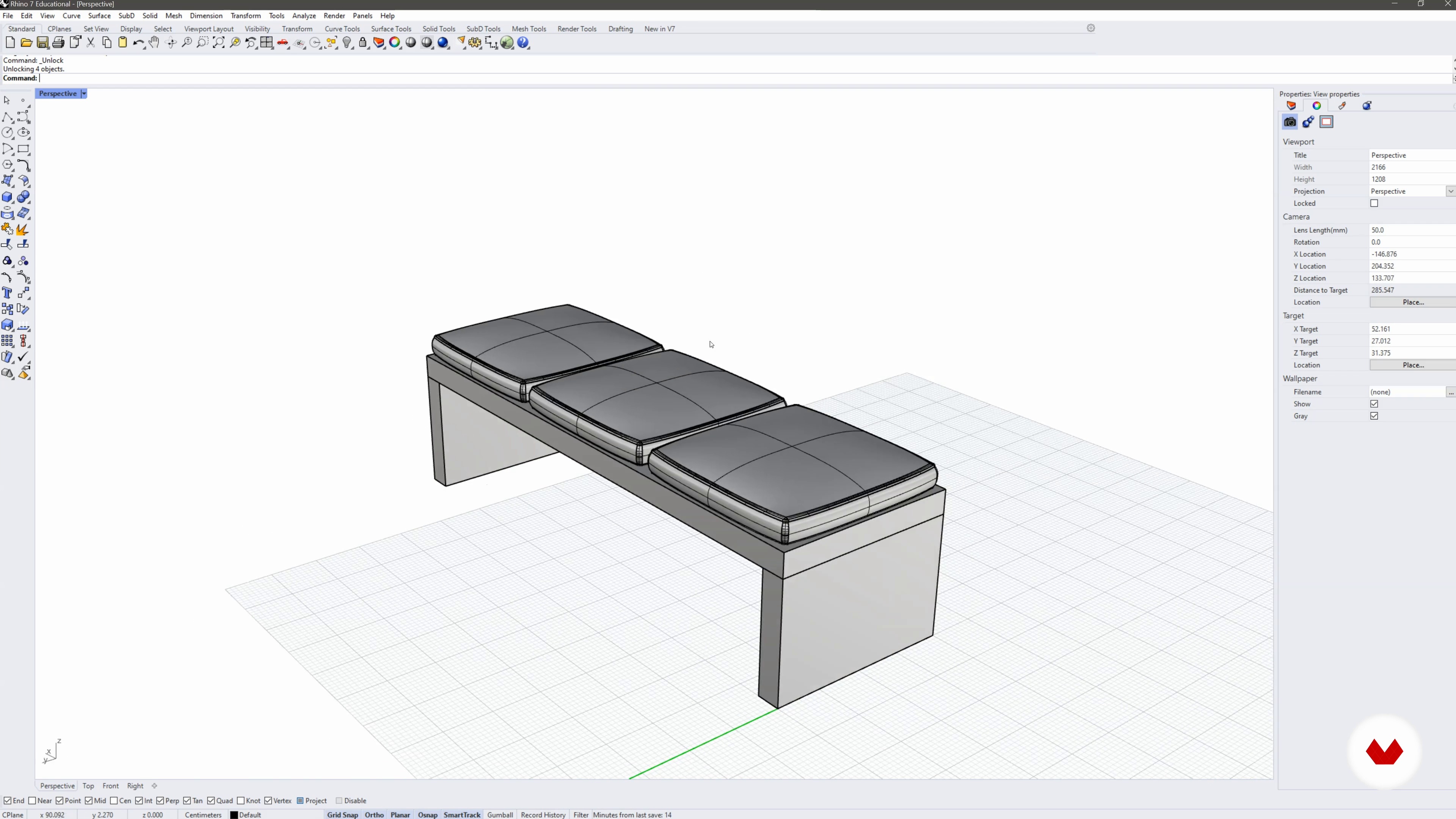Click the four-viewport layout icon
The width and height of the screenshot is (1456, 819).
pos(266,42)
